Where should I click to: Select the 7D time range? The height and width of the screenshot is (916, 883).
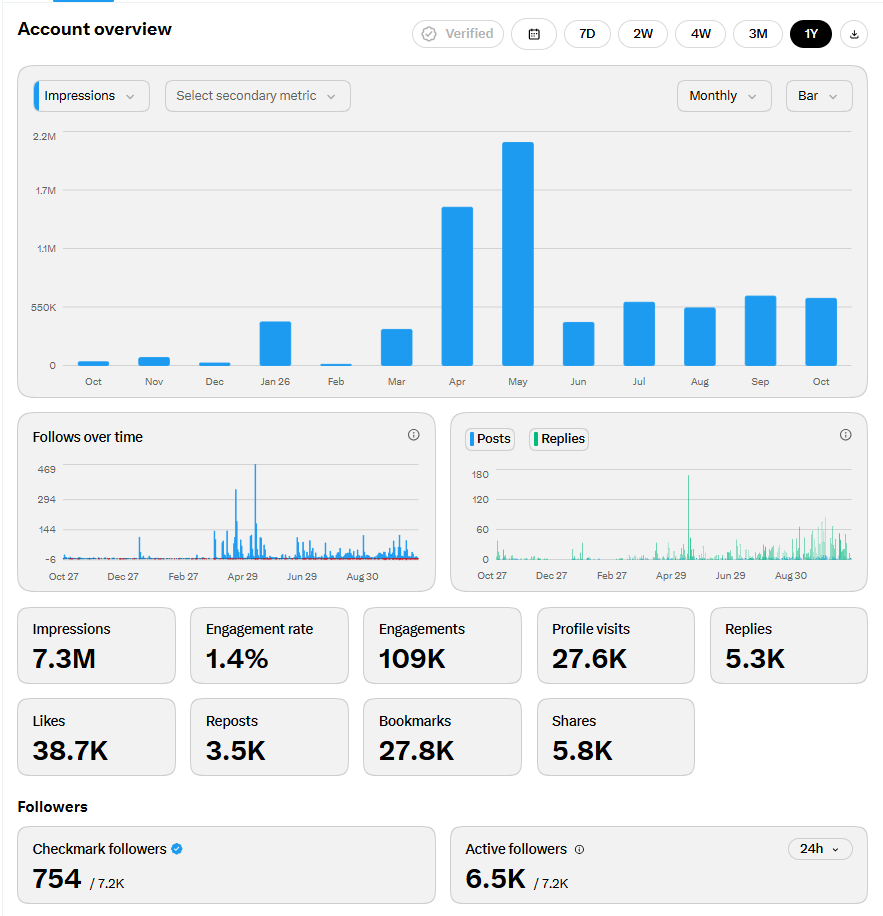[587, 34]
